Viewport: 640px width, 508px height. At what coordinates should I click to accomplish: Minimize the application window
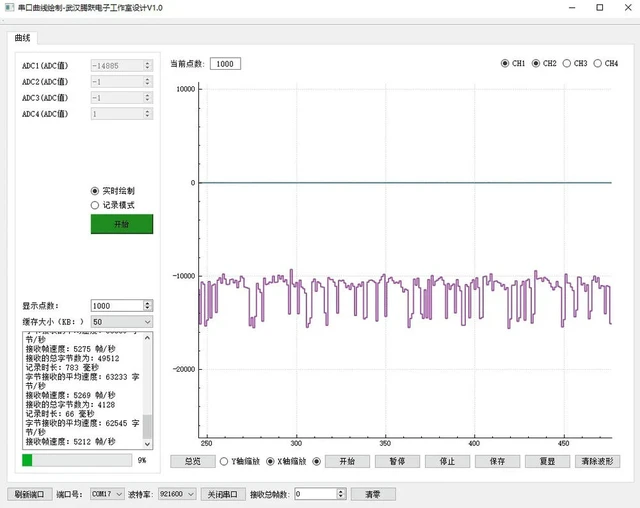572,7
